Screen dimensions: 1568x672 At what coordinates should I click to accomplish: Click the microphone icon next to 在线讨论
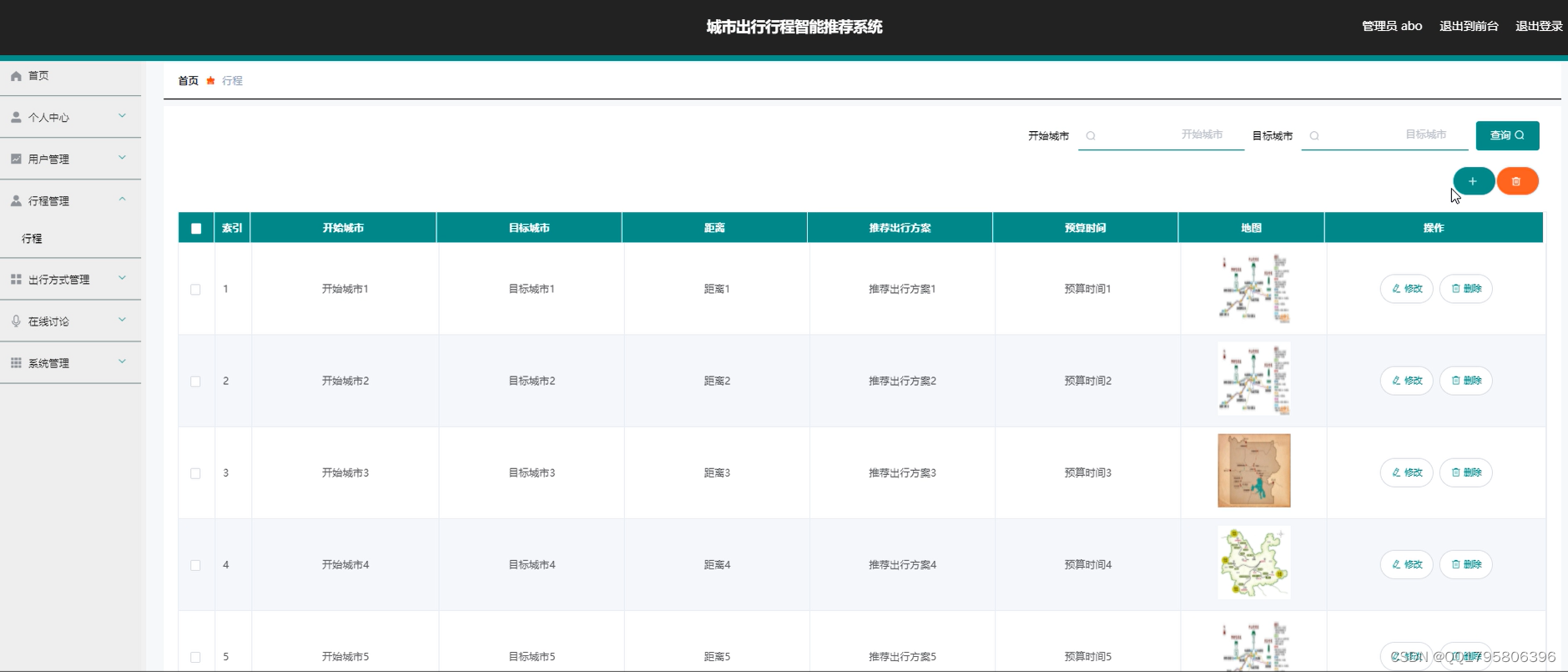point(16,321)
